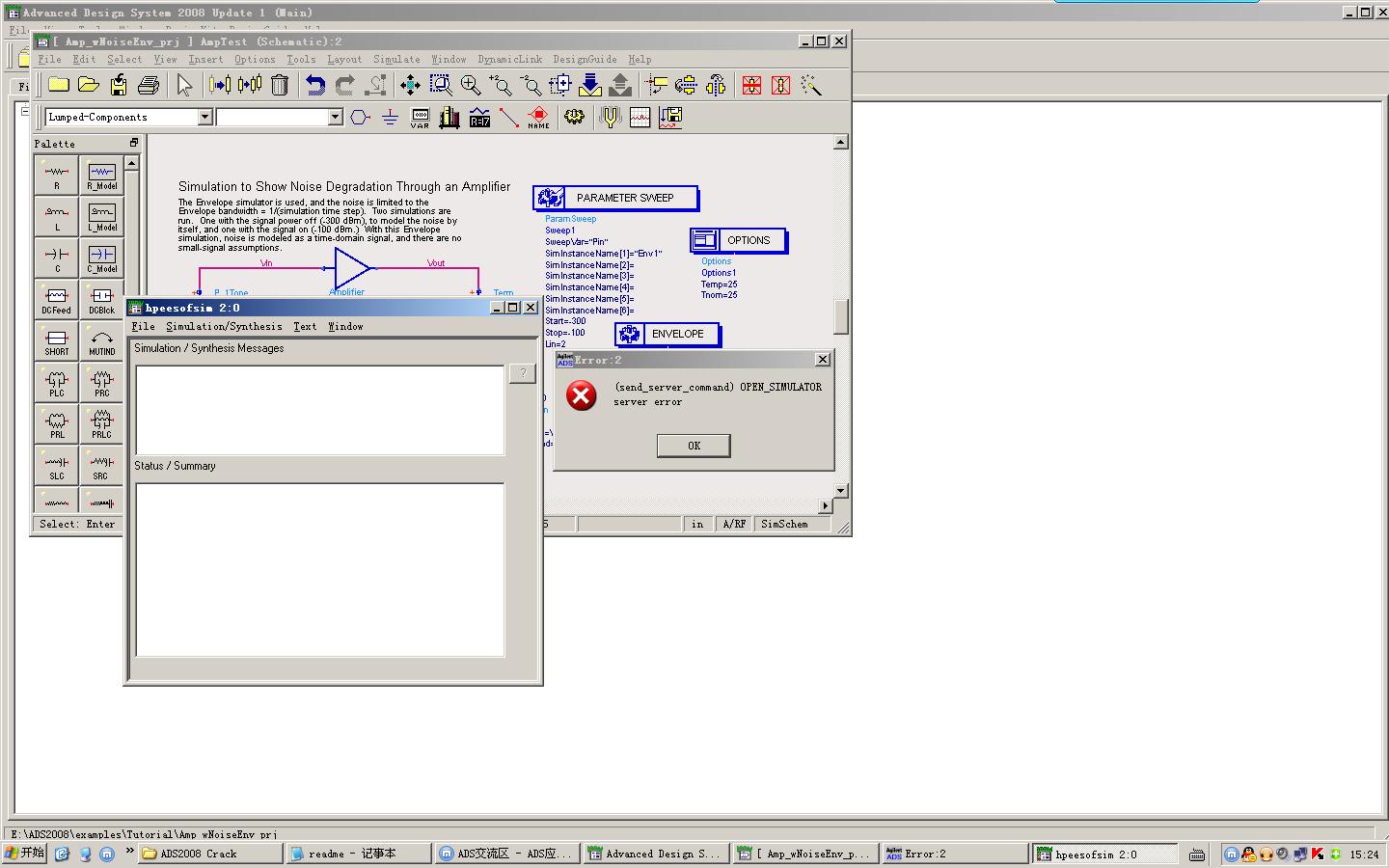This screenshot has height=868, width=1389.
Task: Click the red magic wand icon
Action: pos(811,85)
